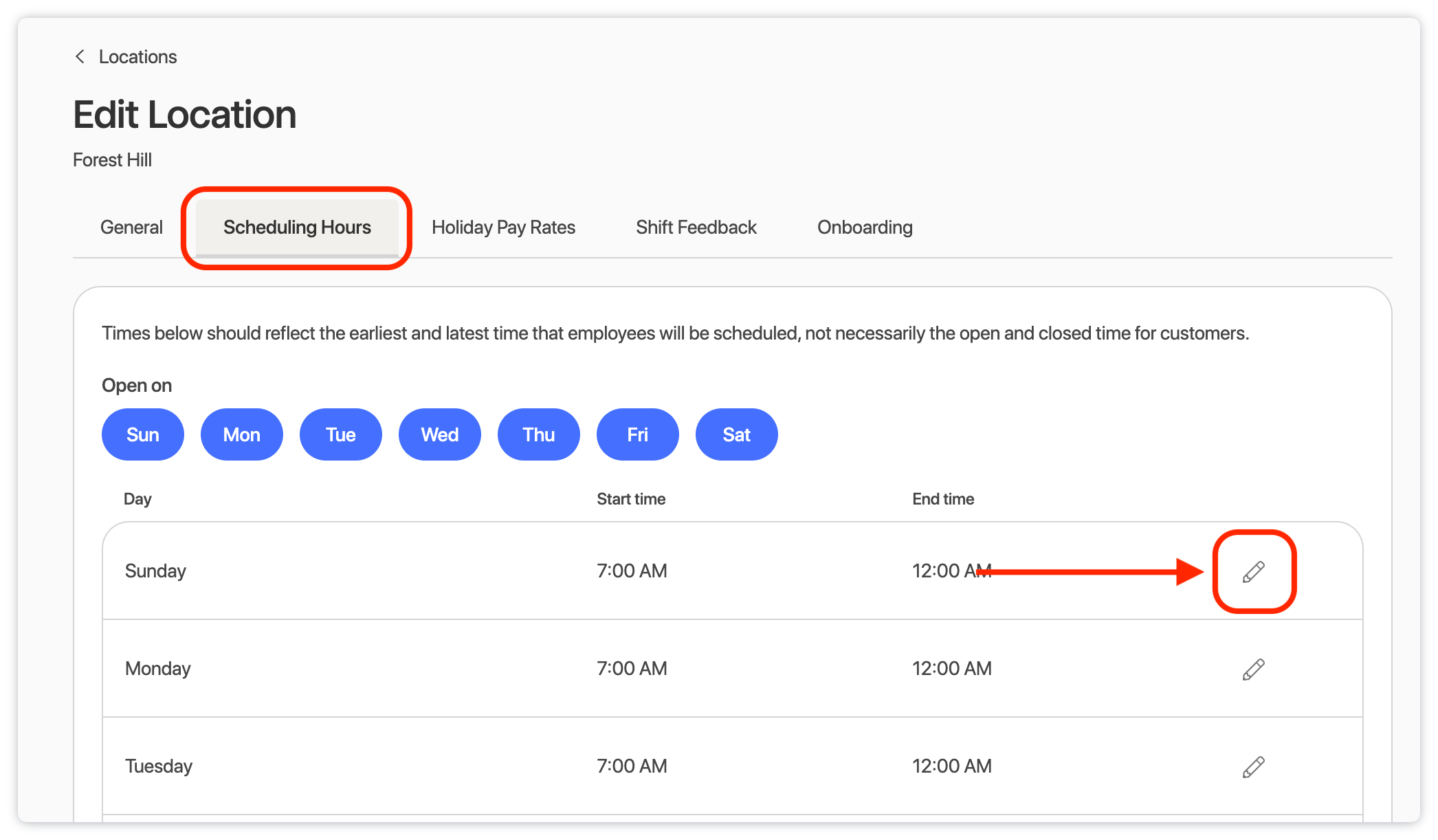Click Monday's 12:00 AM end time

951,669
